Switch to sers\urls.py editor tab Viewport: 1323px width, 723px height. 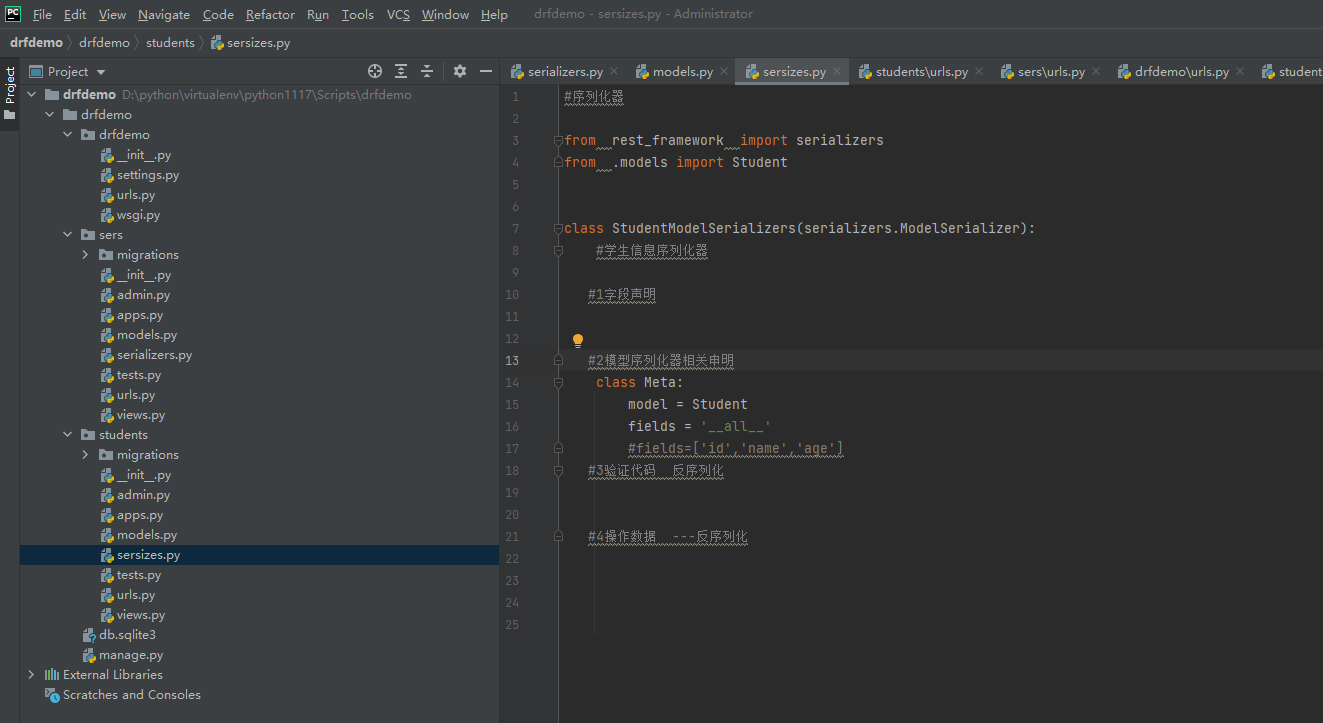point(1050,71)
